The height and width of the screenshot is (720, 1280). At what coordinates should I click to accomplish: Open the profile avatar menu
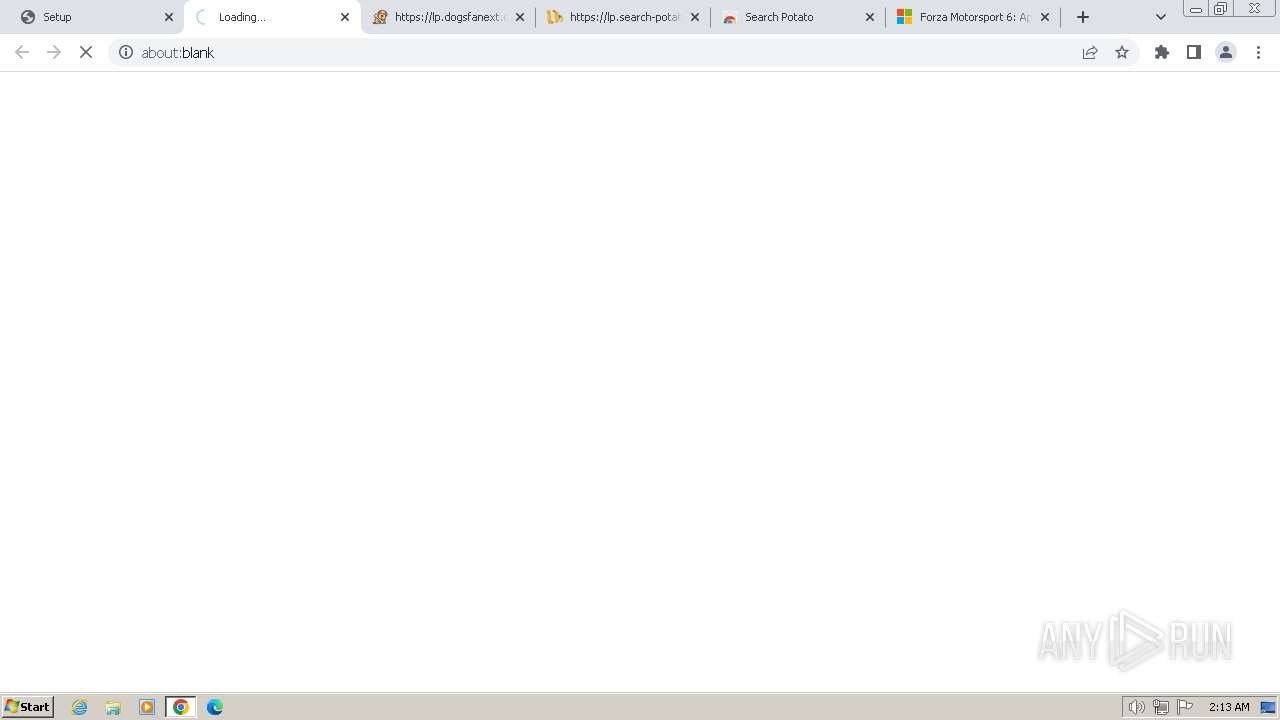pos(1226,52)
